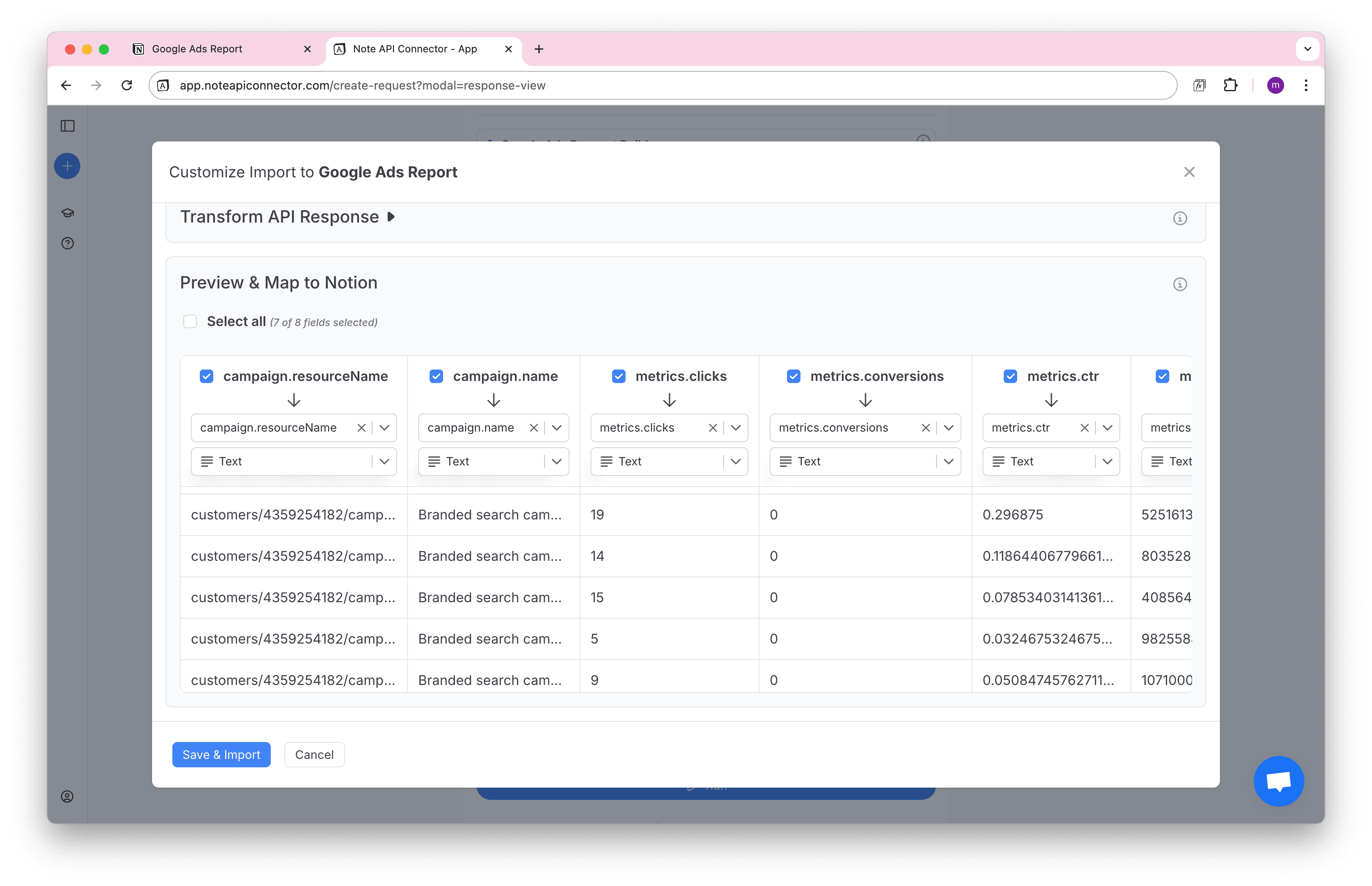Clear the metrics.conversions mapping
Image resolution: width=1372 pixels, height=886 pixels.
click(x=926, y=428)
